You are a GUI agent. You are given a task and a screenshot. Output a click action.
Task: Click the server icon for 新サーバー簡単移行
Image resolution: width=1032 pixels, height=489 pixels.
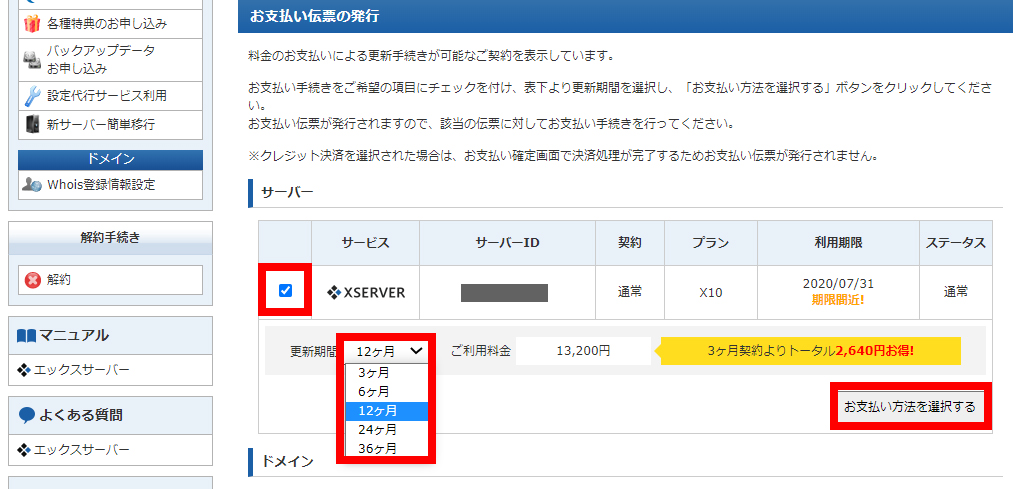[x=32, y=125]
